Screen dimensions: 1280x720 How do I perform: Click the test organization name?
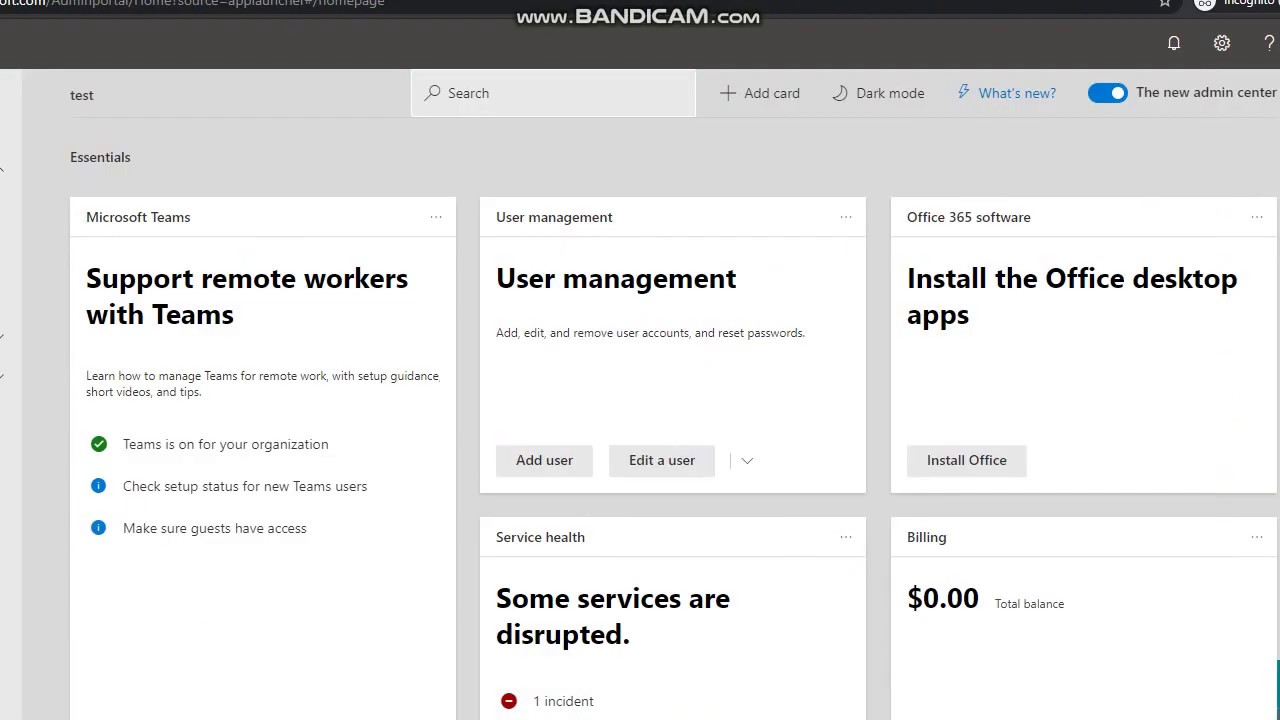[82, 95]
